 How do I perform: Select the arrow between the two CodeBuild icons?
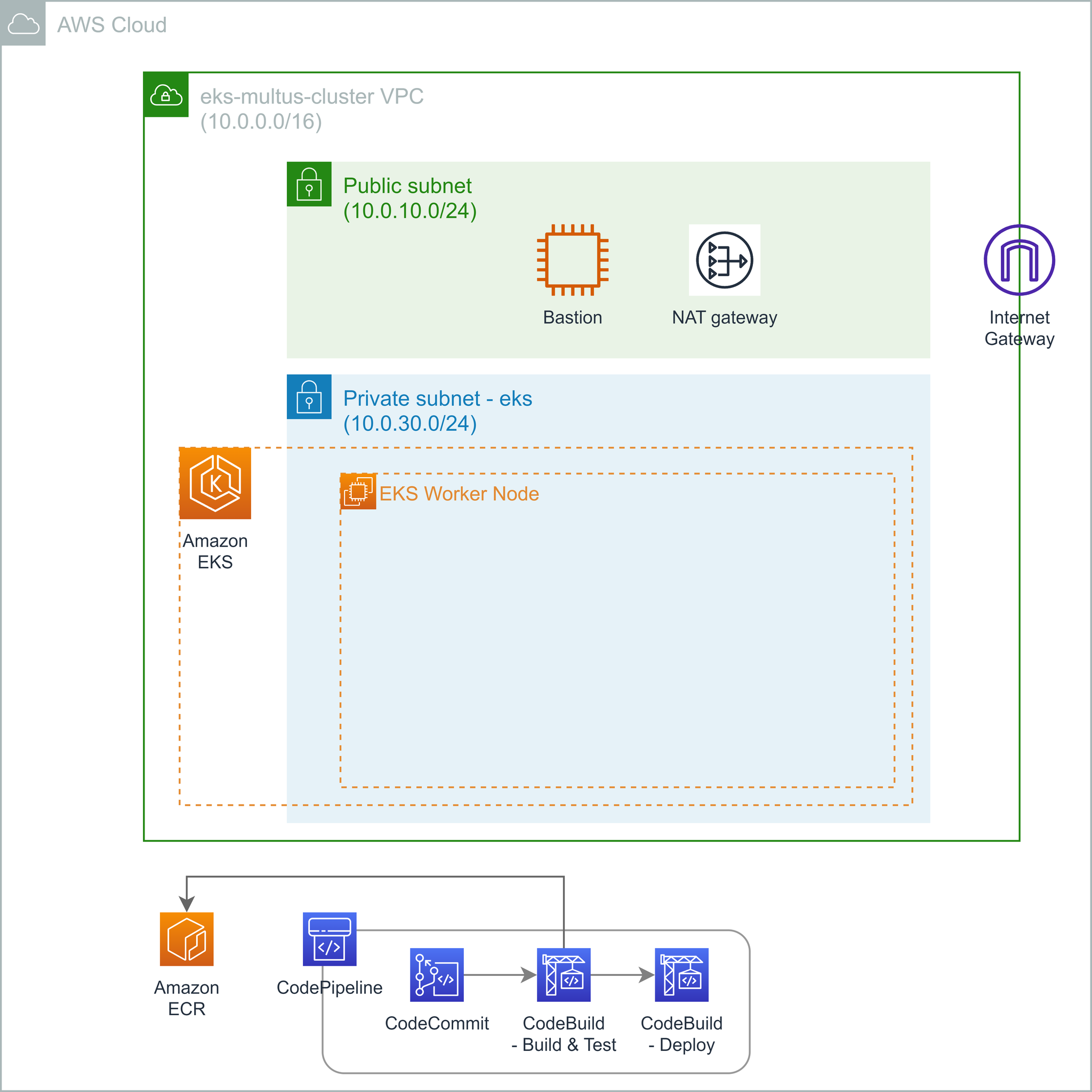click(x=623, y=975)
